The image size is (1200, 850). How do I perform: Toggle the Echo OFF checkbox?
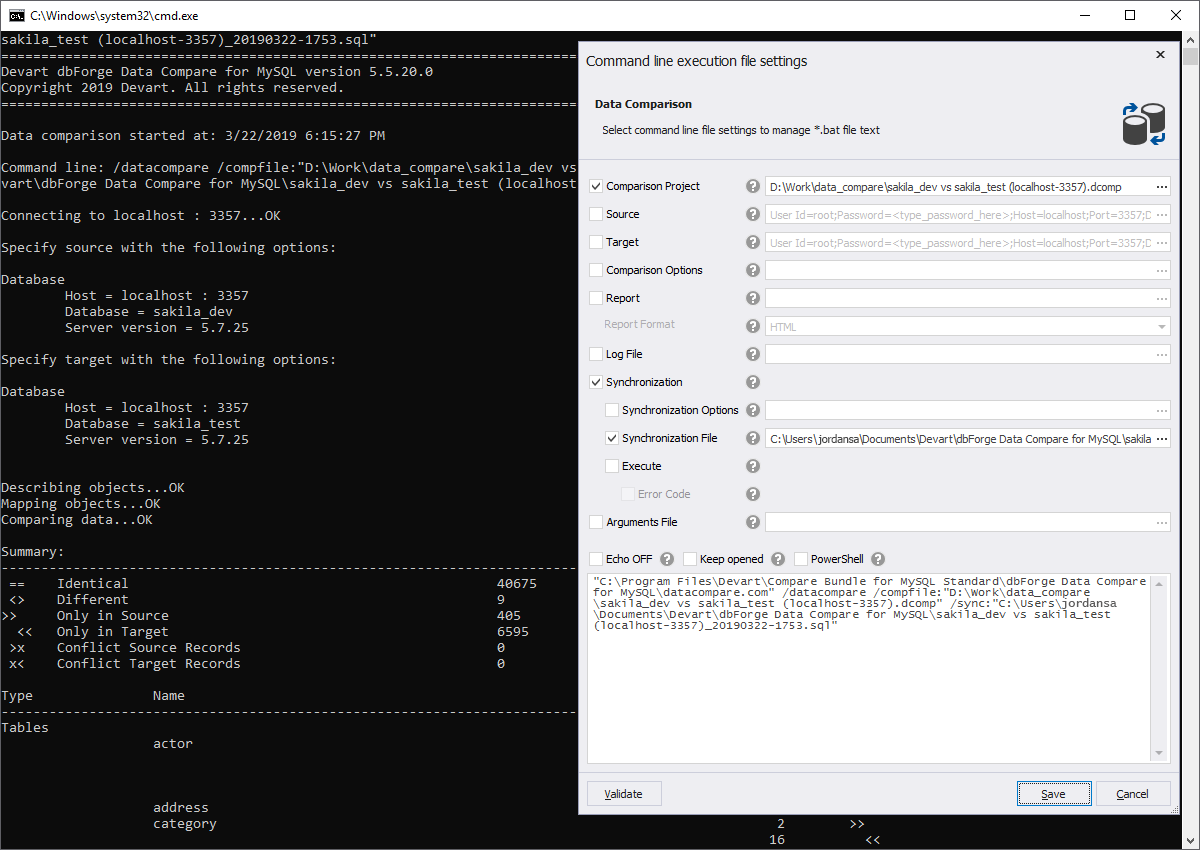[597, 559]
